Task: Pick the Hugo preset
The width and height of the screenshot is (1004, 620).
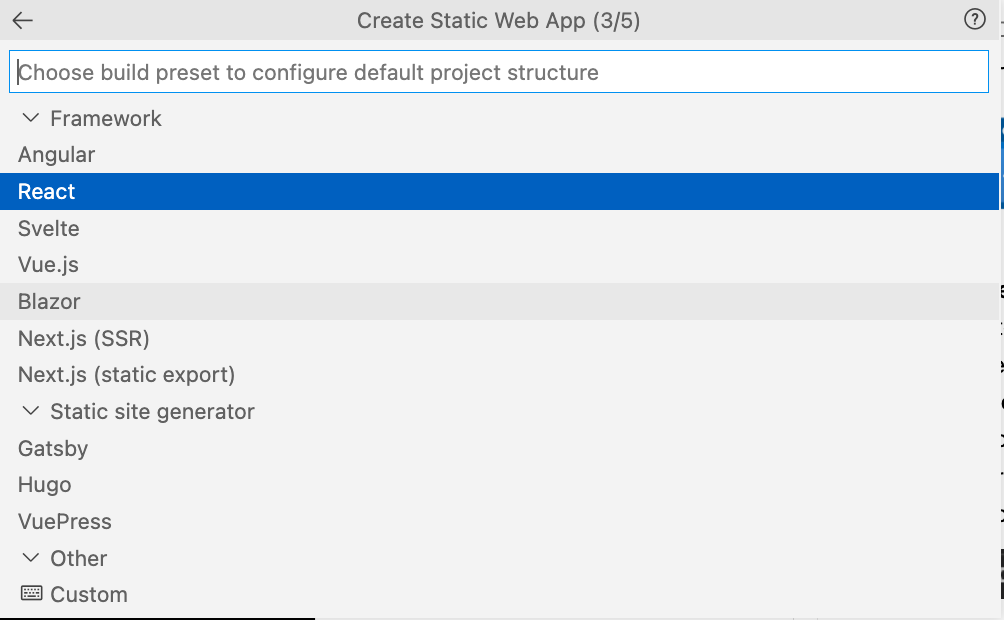Action: [45, 485]
